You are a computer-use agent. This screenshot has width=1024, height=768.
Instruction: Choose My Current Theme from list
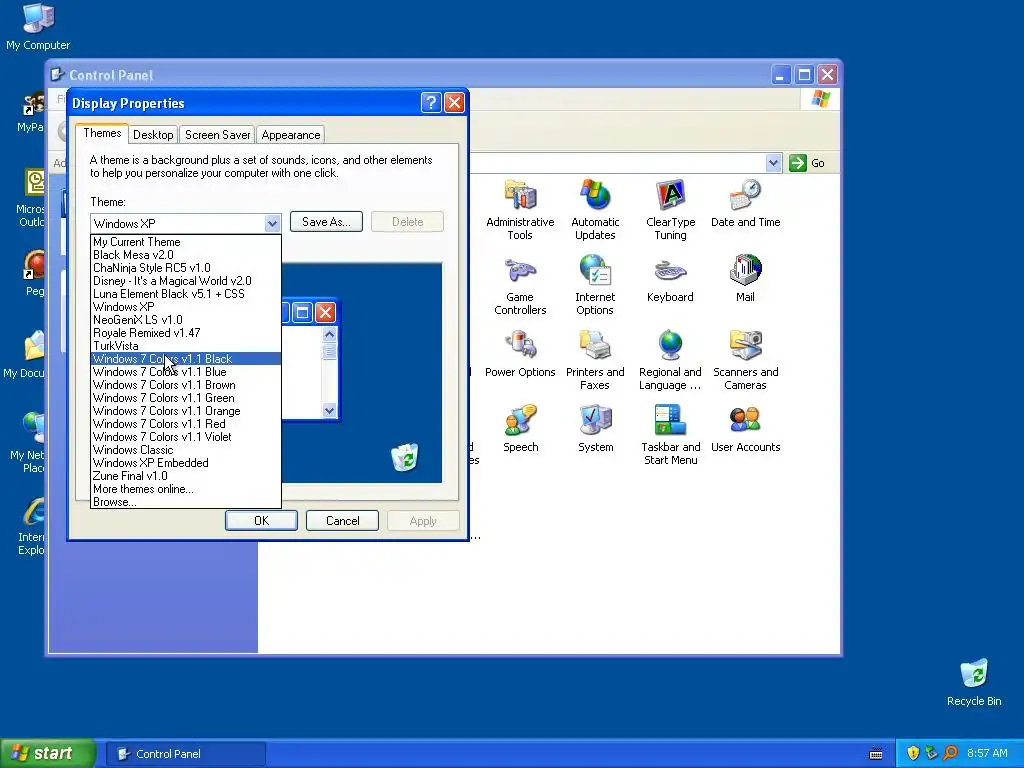[185, 242]
